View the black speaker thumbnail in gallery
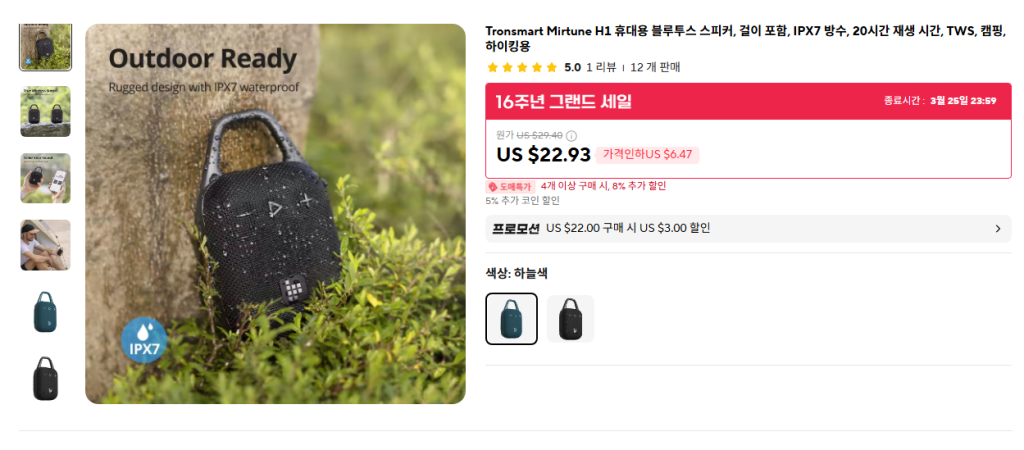 point(45,378)
